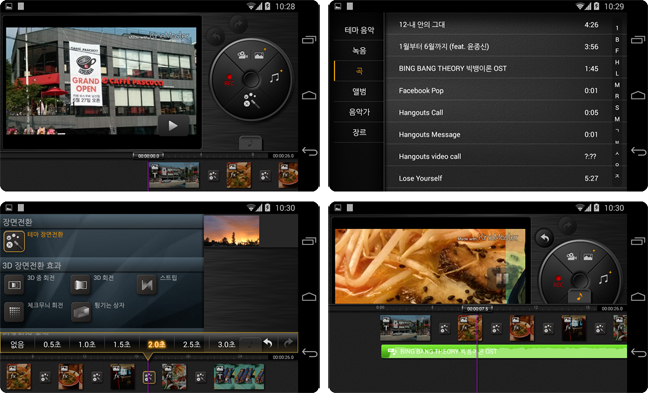
Task: Set transition duration to 없음
Action: click(x=17, y=344)
